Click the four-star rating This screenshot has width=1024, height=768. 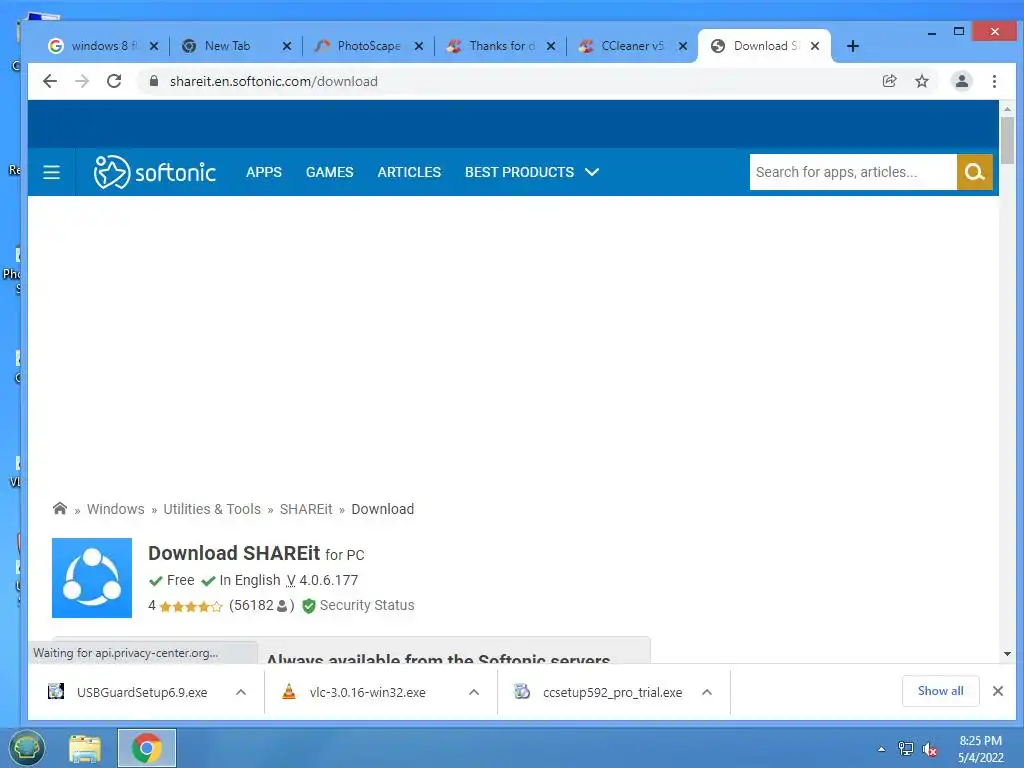tap(191, 607)
